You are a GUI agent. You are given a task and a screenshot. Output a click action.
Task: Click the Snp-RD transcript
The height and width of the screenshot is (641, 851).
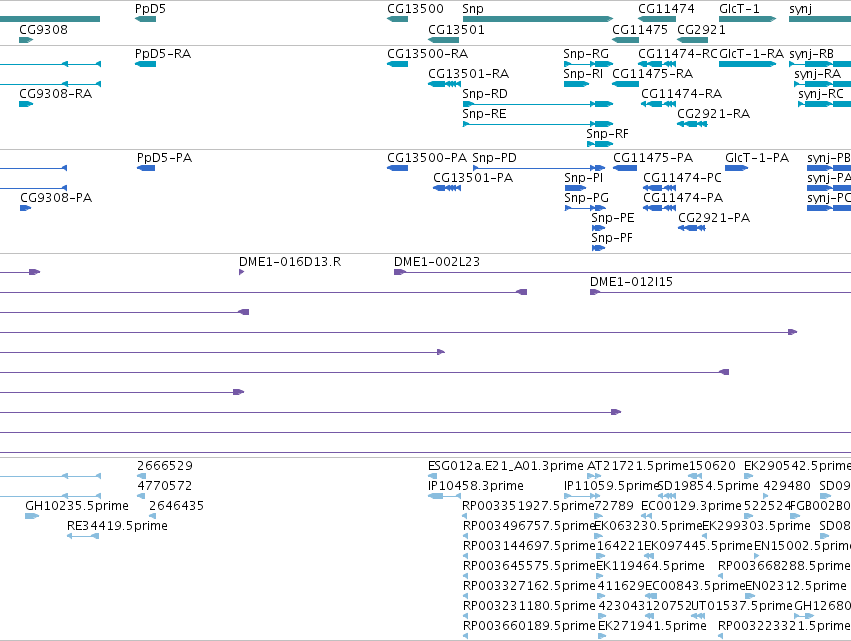[538, 104]
